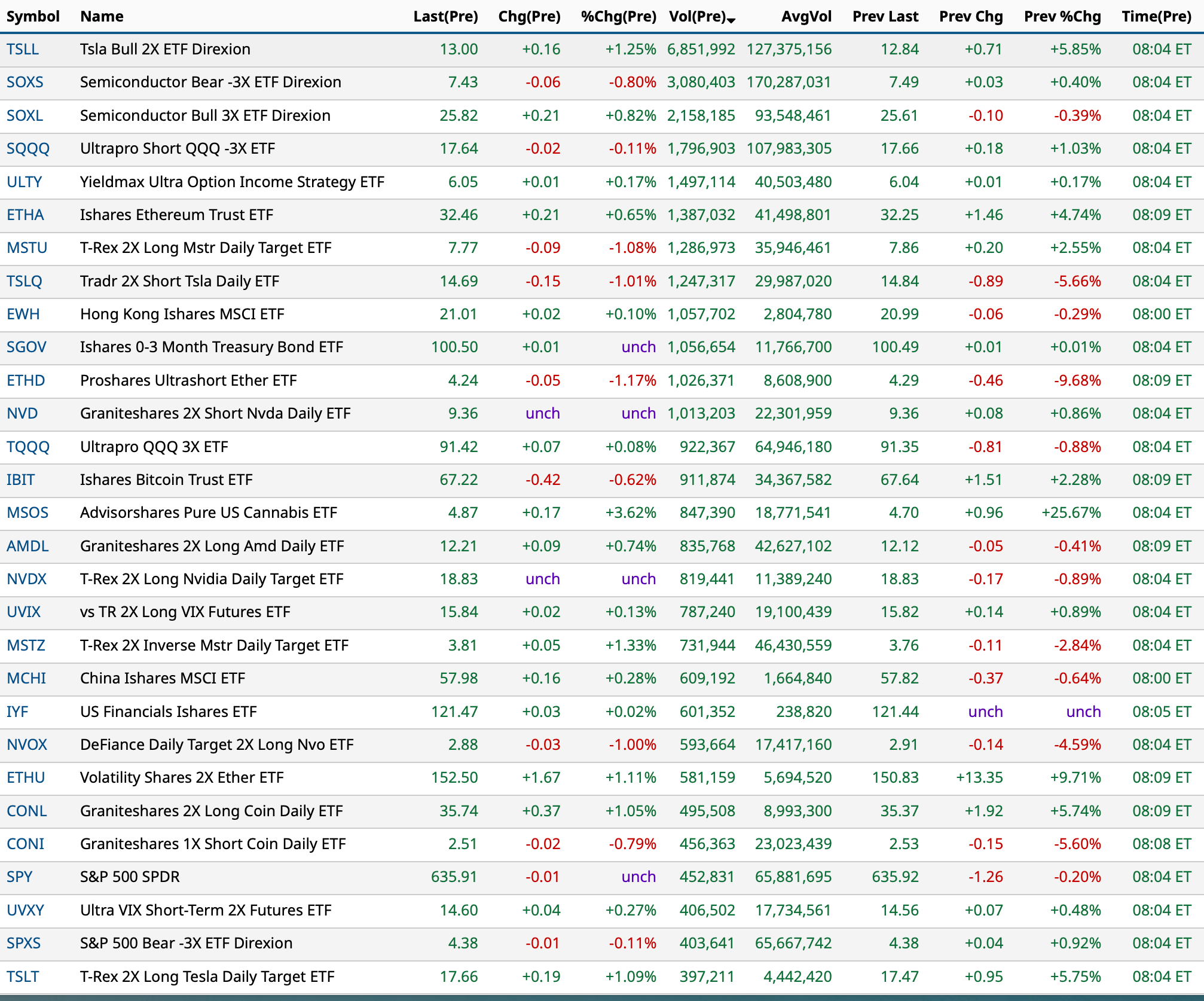Click the NVDX symbol link
This screenshot has width=1204, height=1001.
tap(27, 579)
